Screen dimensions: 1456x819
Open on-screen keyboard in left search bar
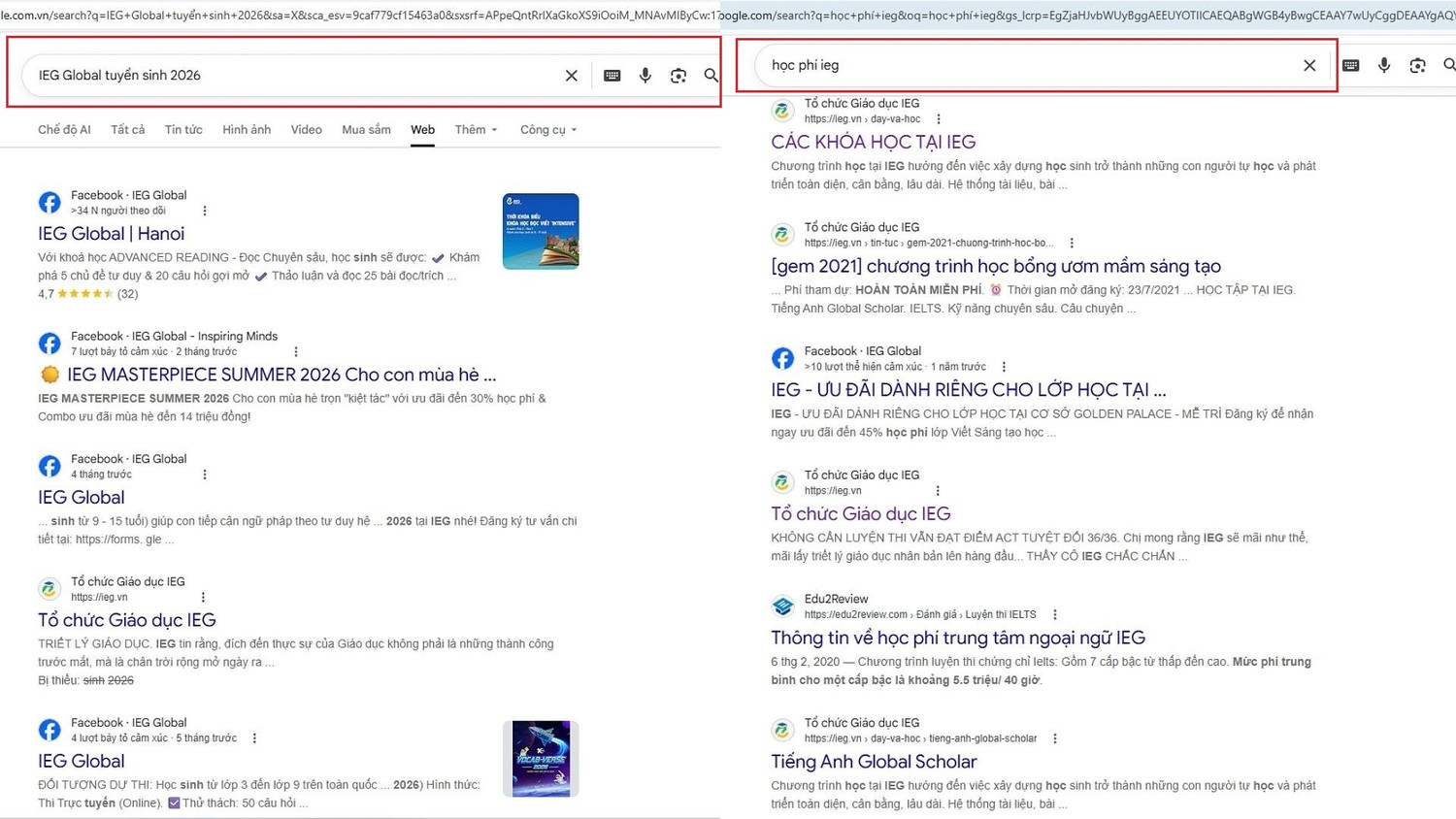pyautogui.click(x=612, y=76)
